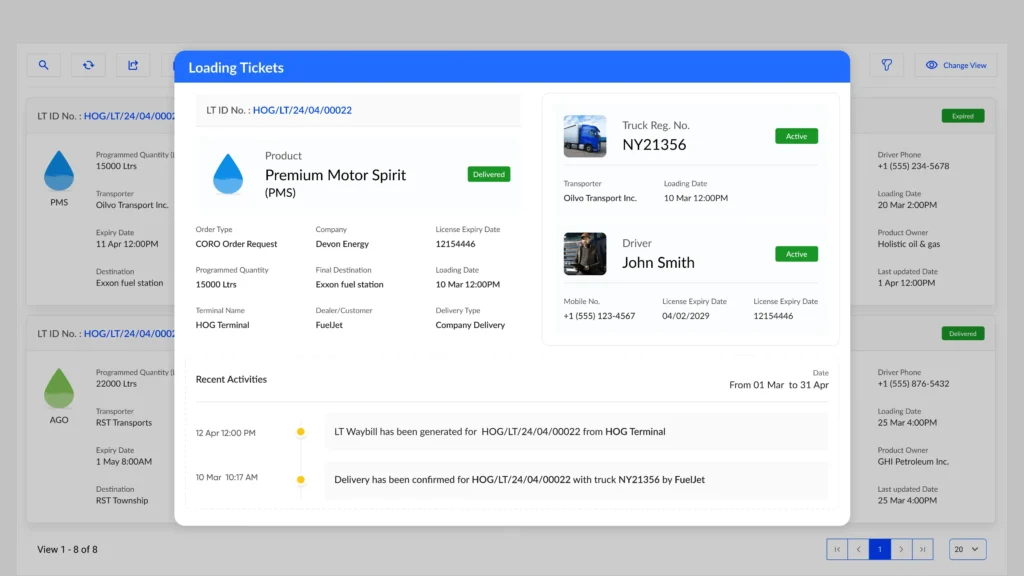Go to the first page using pagination
1024x576 pixels.
coord(836,549)
